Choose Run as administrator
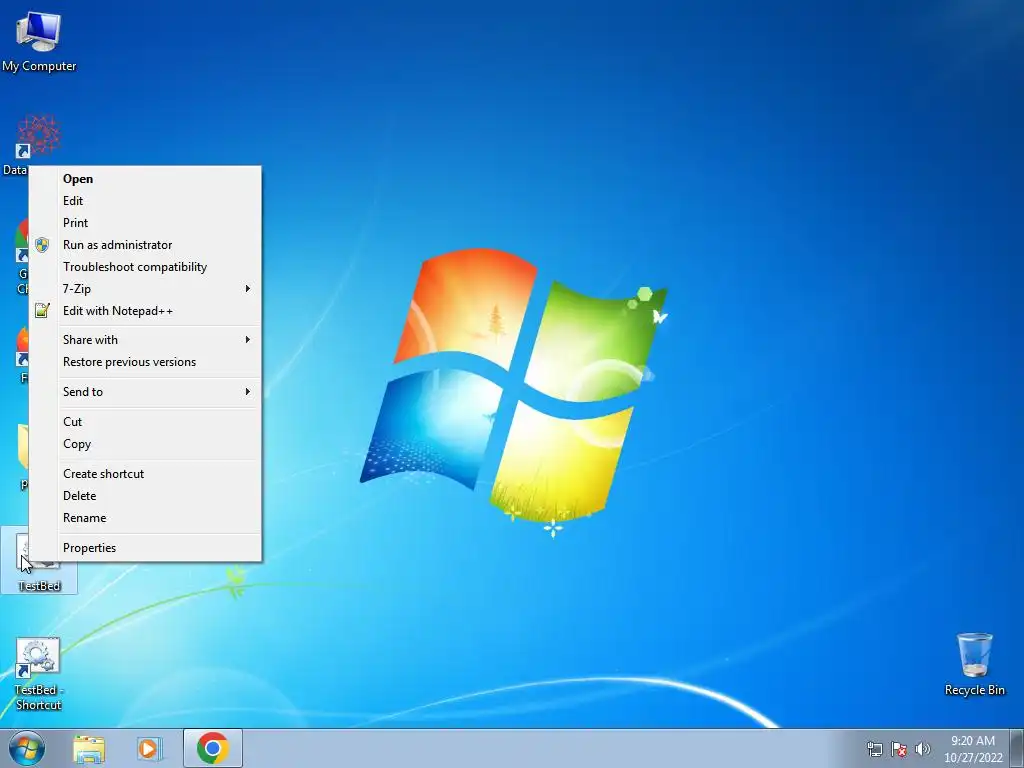The height and width of the screenshot is (768, 1024). point(146,245)
